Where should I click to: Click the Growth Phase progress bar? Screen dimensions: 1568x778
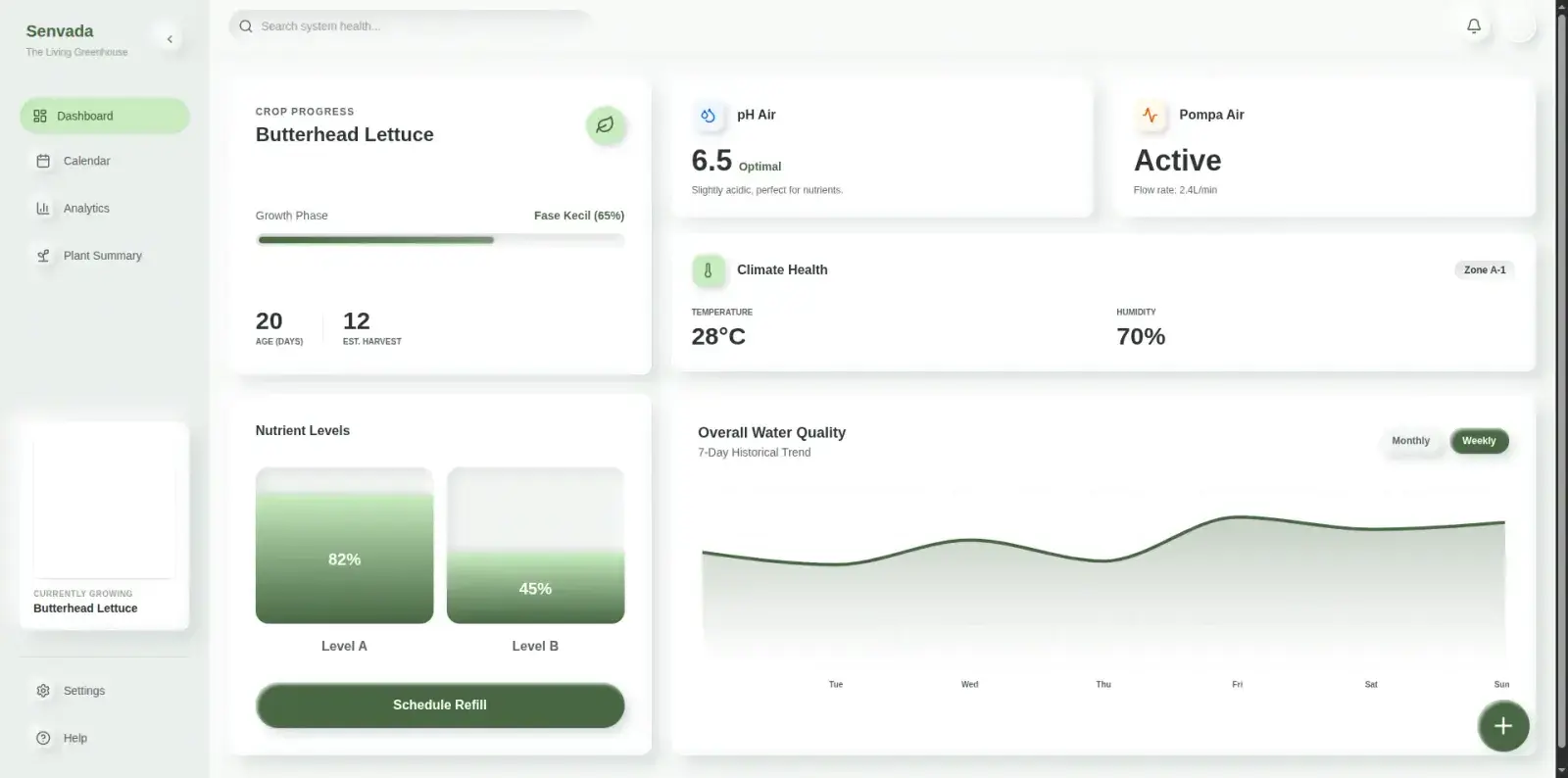(x=440, y=240)
